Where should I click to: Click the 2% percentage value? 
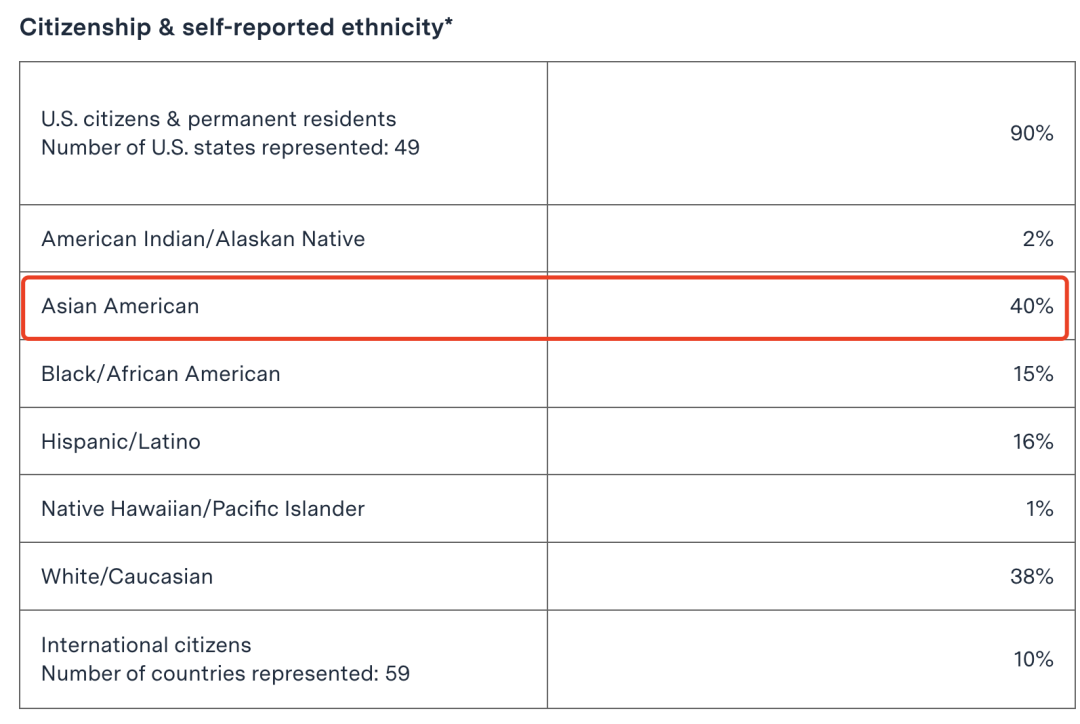[x=1038, y=239]
